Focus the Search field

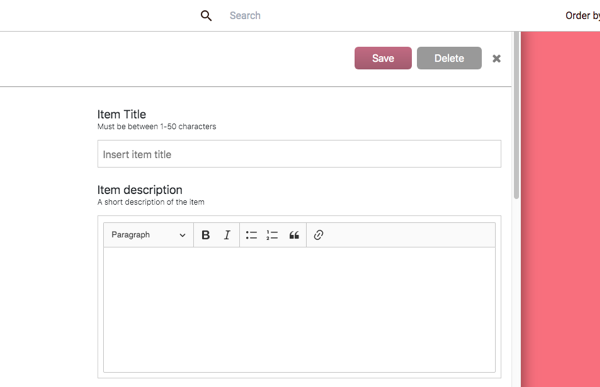tap(245, 16)
